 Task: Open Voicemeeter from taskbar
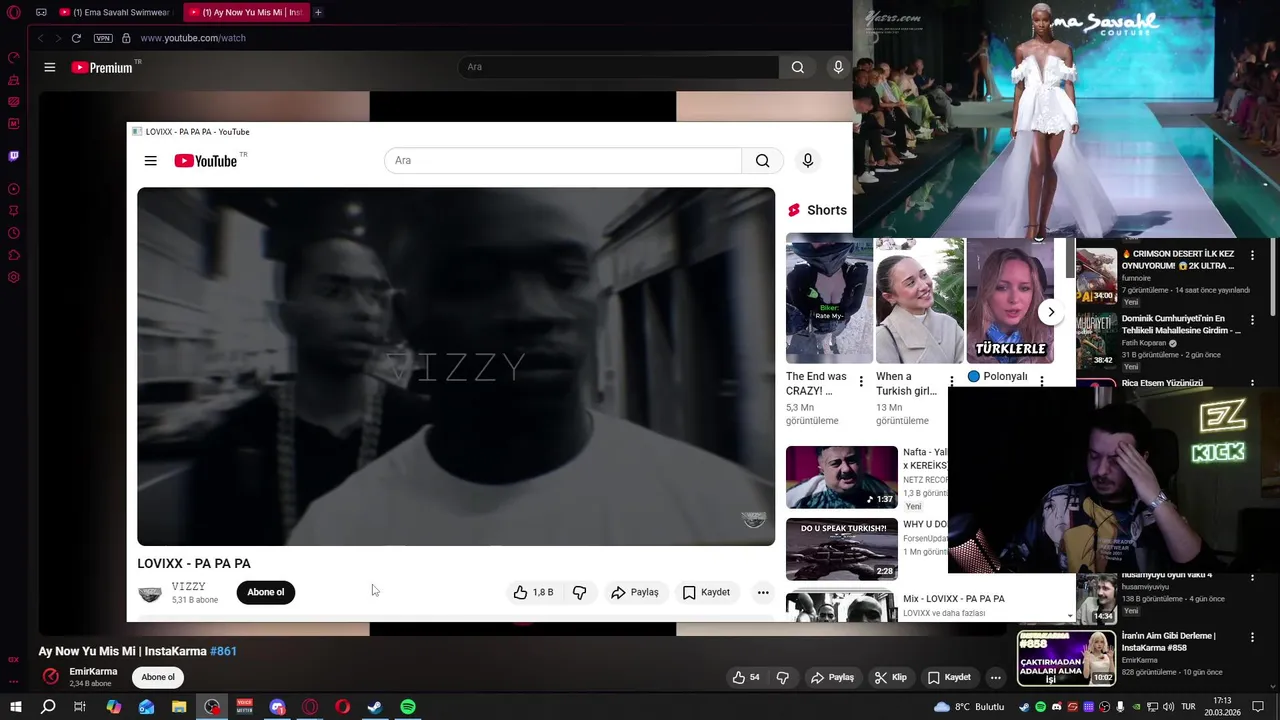point(244,707)
